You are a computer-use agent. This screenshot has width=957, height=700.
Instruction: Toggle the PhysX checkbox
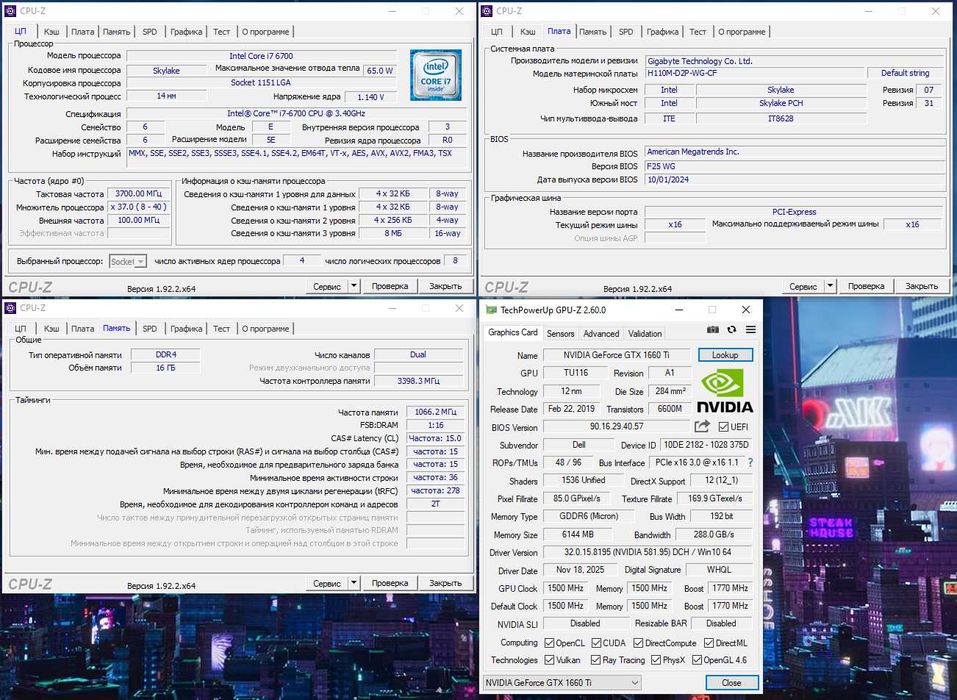[655, 660]
